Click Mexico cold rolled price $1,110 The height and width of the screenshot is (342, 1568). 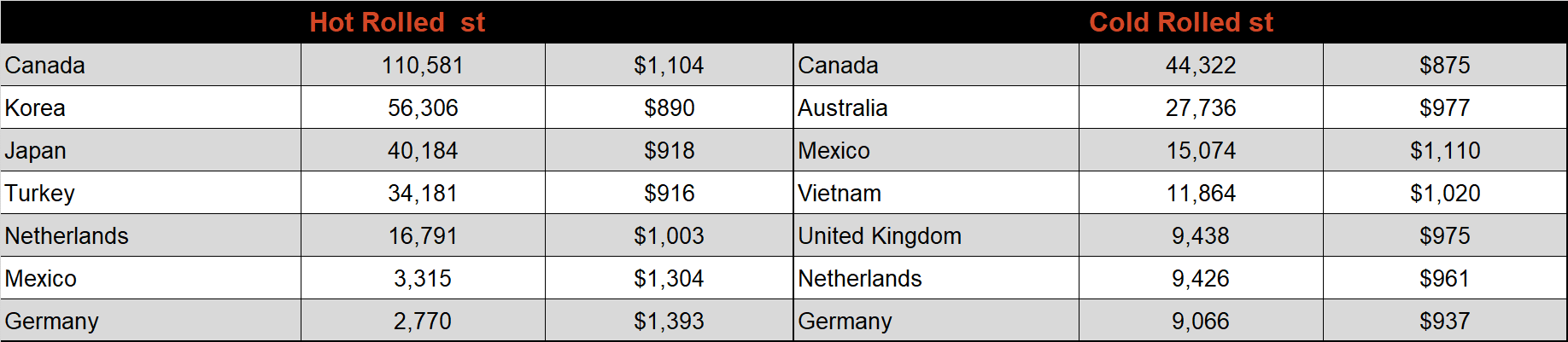click(1445, 150)
